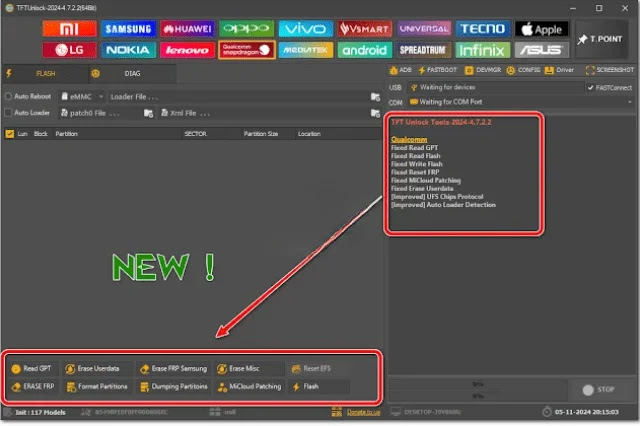640x426 pixels.
Task: Open the Donate to us link
Action: click(x=363, y=413)
